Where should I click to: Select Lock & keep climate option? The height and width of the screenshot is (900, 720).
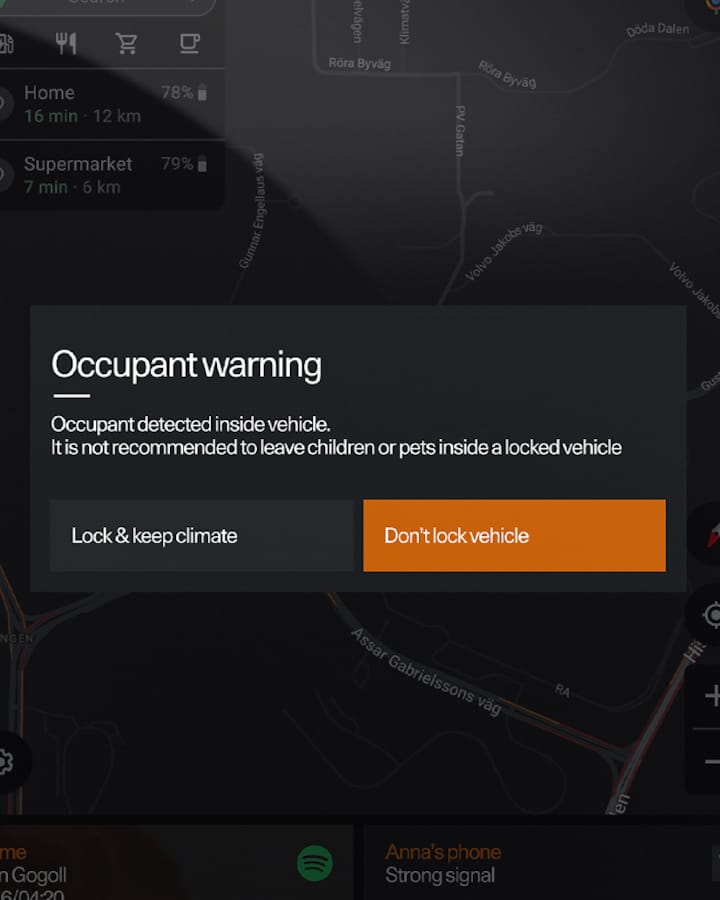click(202, 535)
